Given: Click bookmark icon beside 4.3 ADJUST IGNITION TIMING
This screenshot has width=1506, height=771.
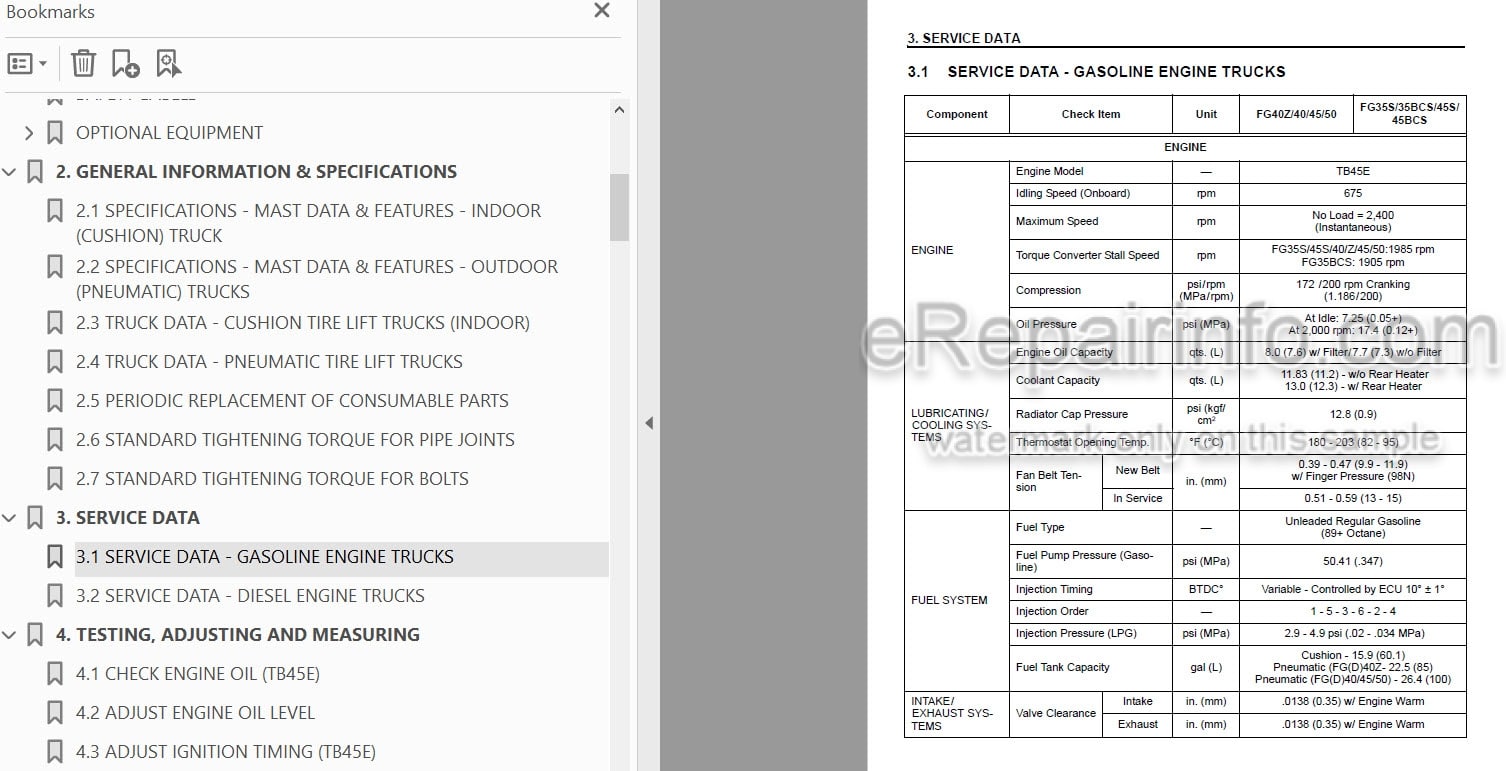Looking at the screenshot, I should tap(55, 752).
